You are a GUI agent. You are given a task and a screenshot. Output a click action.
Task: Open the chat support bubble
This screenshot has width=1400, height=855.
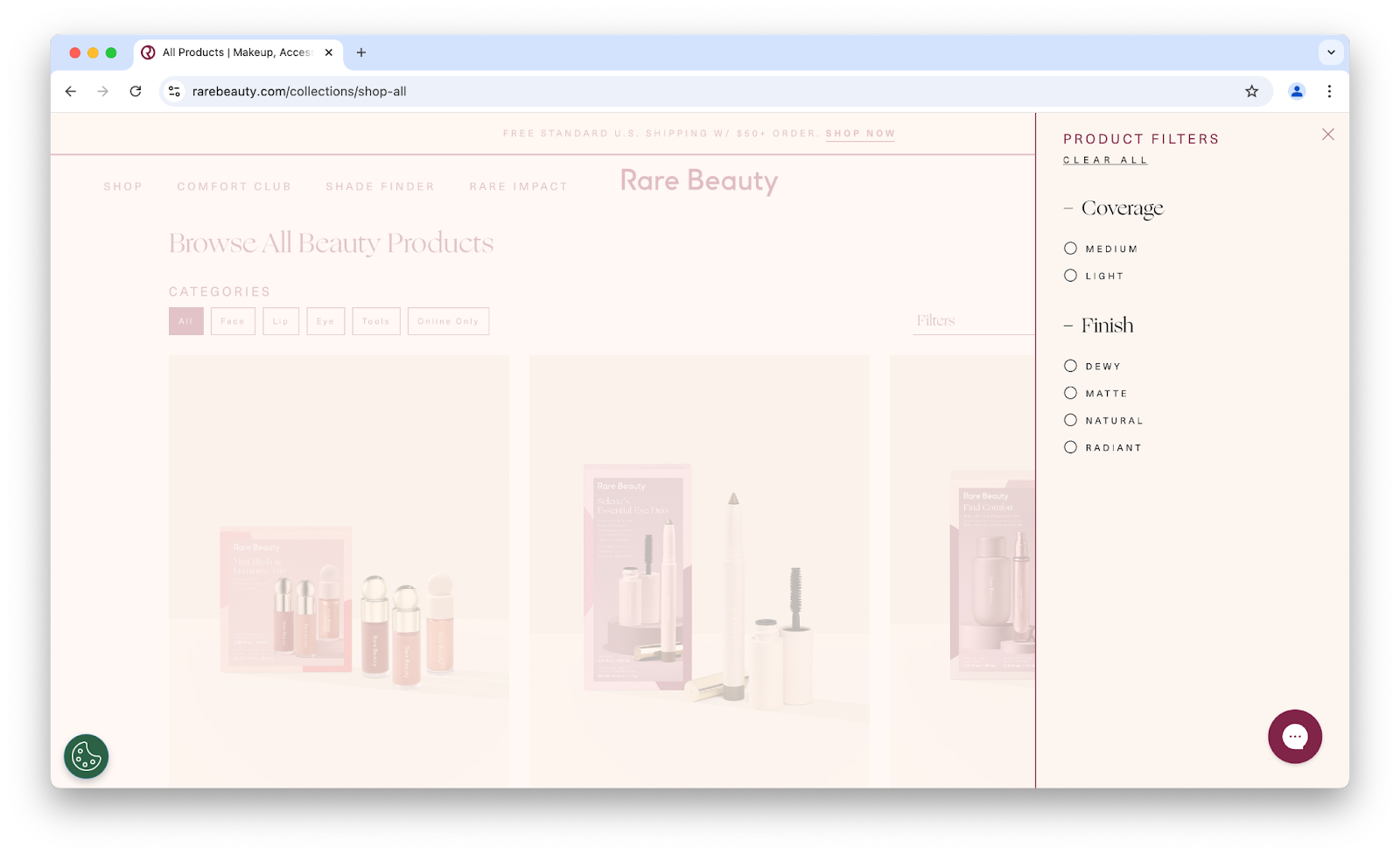[1294, 737]
